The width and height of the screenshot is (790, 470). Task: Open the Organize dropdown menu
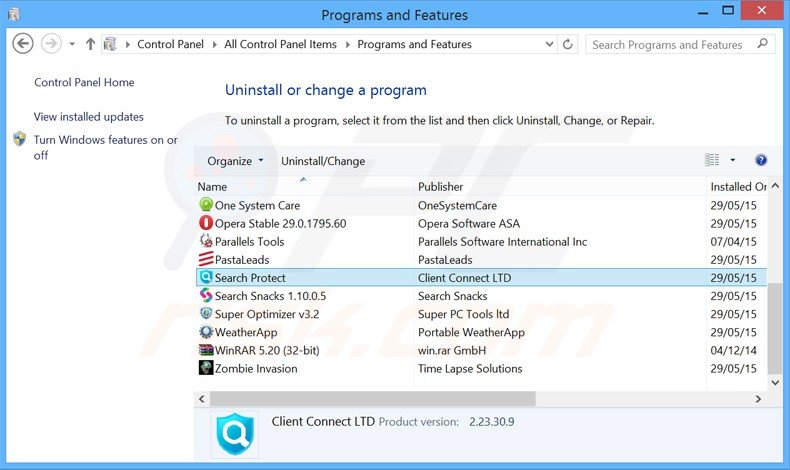pyautogui.click(x=235, y=161)
